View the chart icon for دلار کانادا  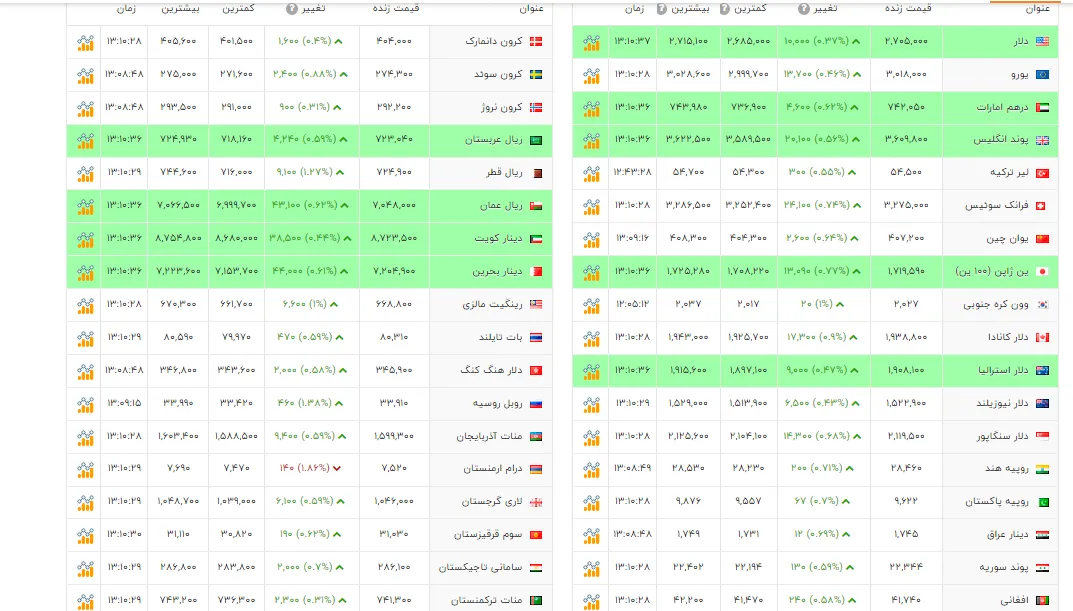[x=591, y=338]
